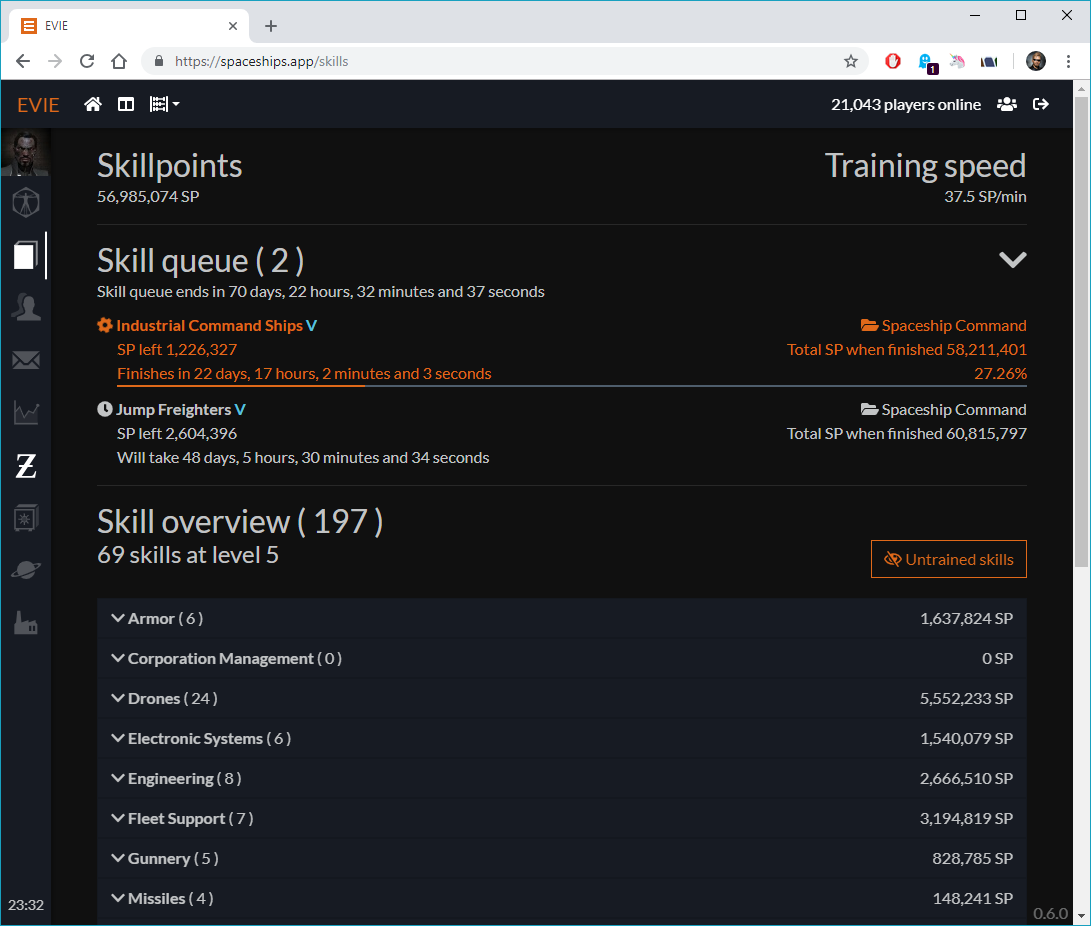Click the 23:32 clock in the sidebar

click(x=26, y=905)
